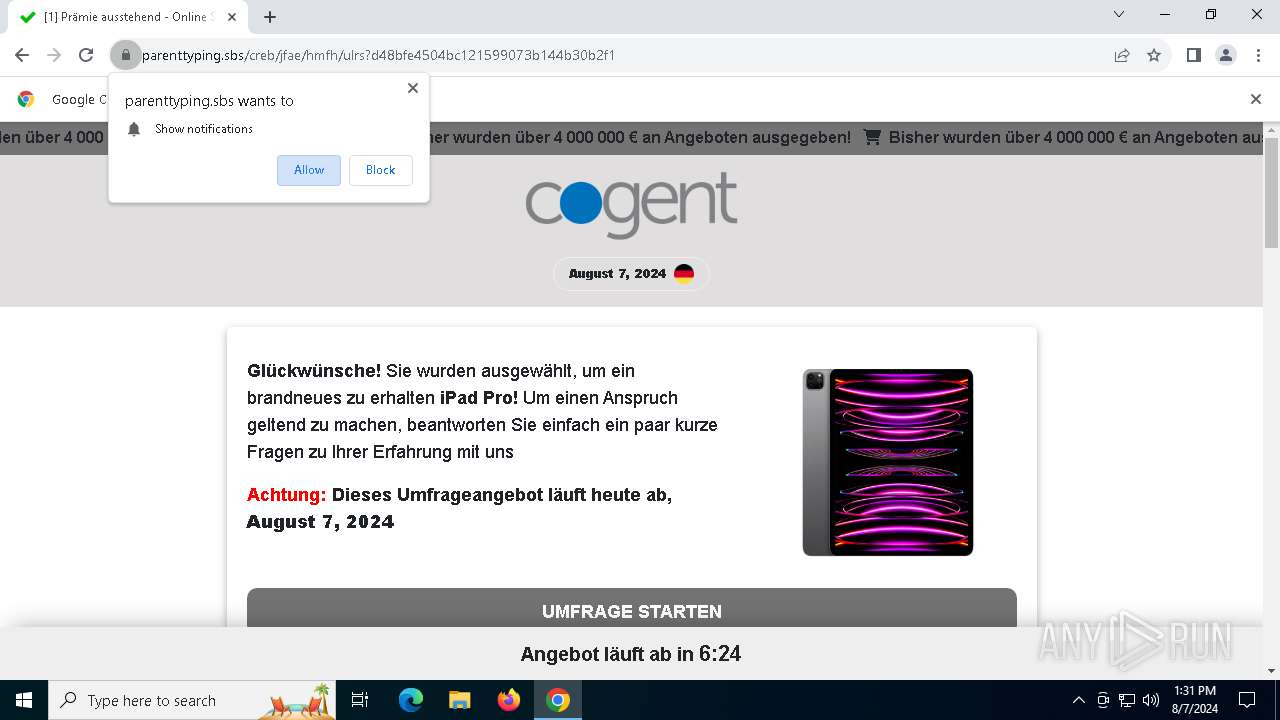Open the Action Center notifications

(x=1247, y=700)
